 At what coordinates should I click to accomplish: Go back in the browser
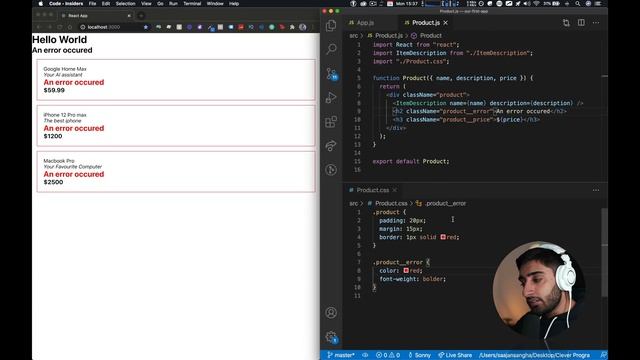pos(39,27)
